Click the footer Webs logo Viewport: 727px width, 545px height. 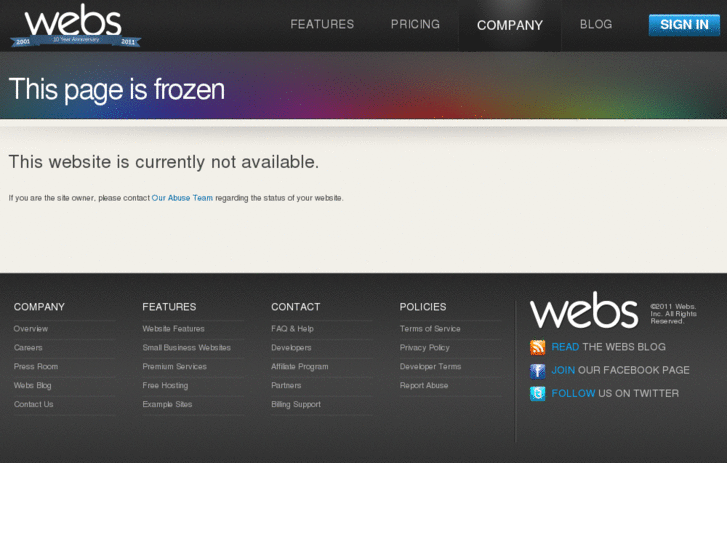click(584, 310)
